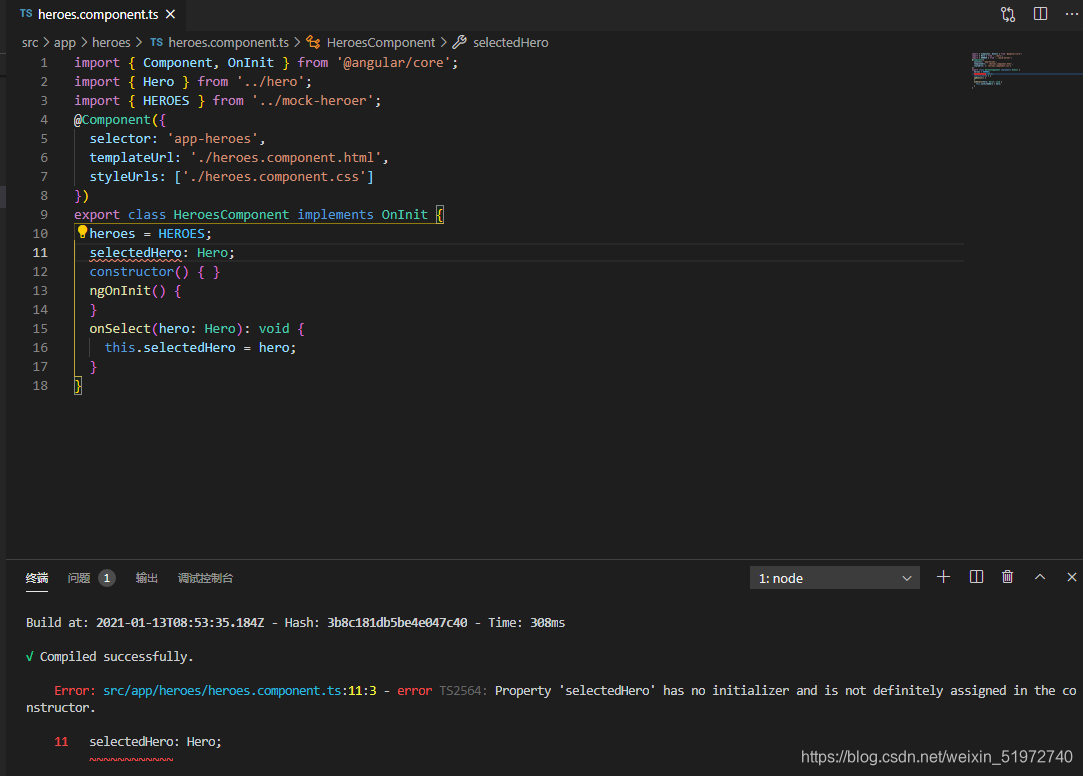Click the 'Build at:' terminal line
The height and width of the screenshot is (776, 1083).
pyautogui.click(x=296, y=623)
